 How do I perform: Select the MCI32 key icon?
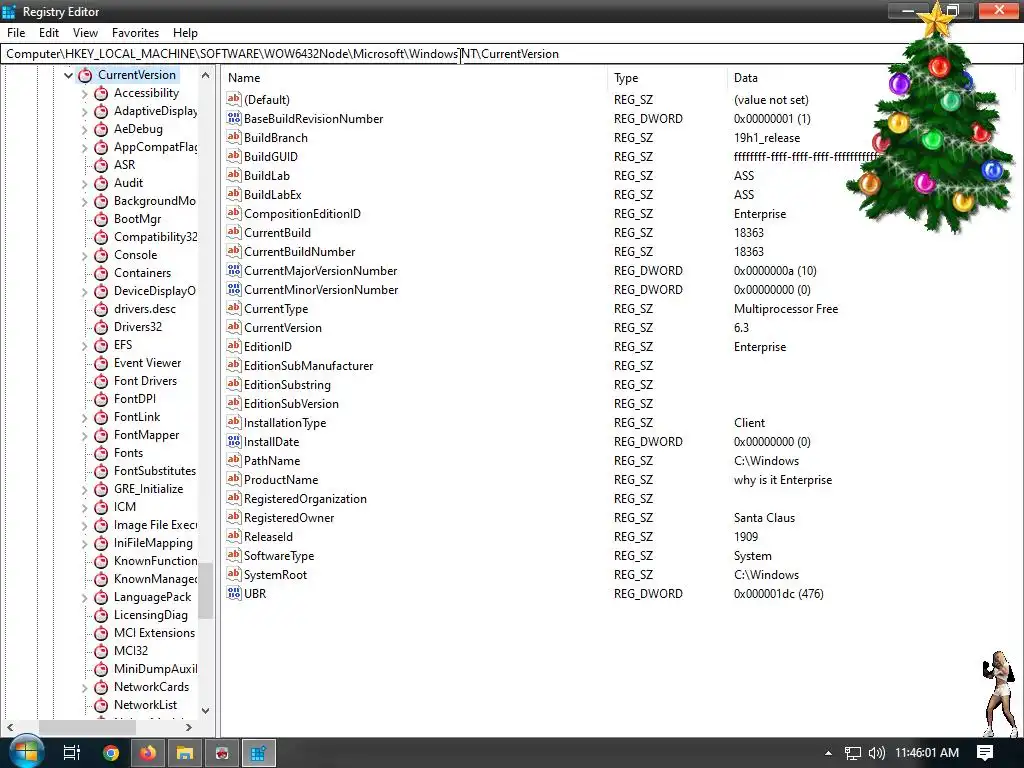(x=101, y=652)
